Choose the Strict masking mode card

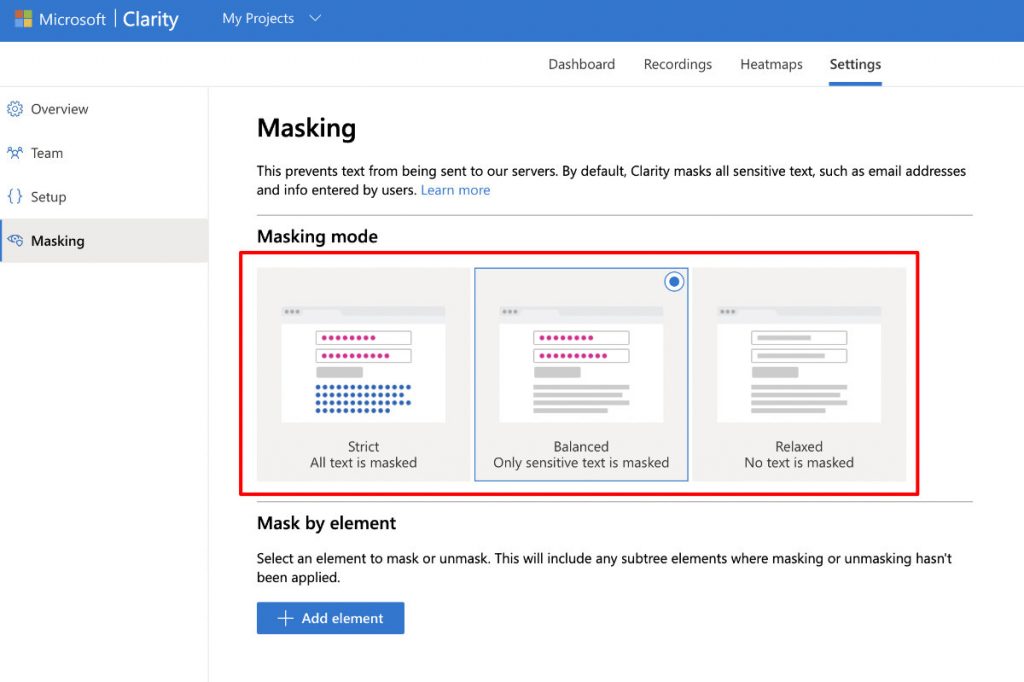(363, 374)
